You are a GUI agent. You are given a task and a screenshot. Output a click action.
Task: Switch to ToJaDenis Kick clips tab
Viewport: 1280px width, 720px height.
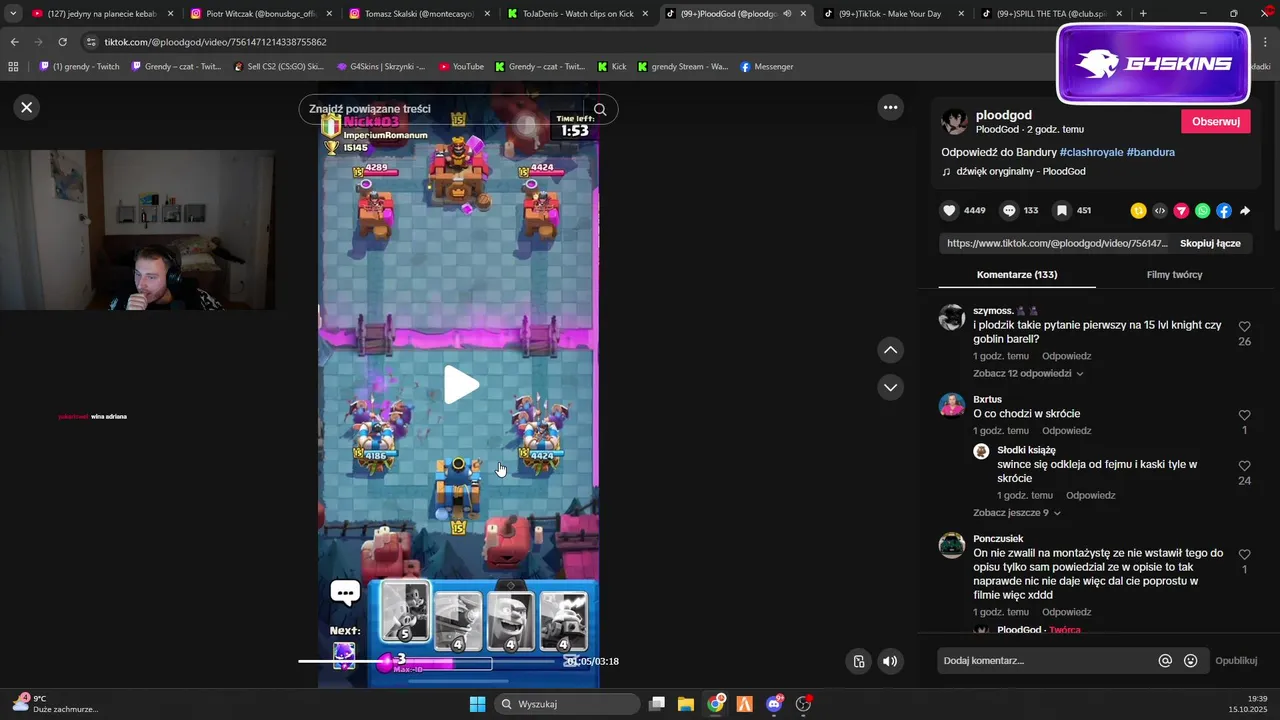pos(577,14)
